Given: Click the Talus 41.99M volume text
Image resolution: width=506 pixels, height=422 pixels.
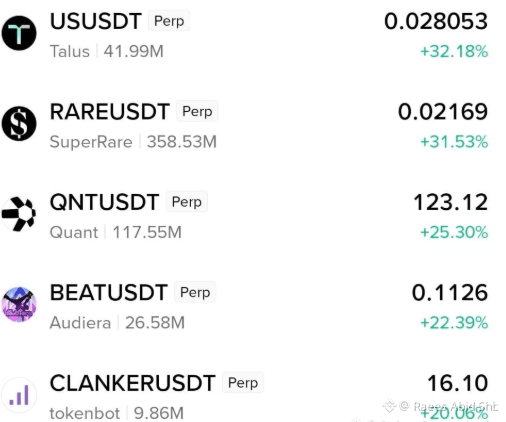Looking at the screenshot, I should [x=107, y=52].
